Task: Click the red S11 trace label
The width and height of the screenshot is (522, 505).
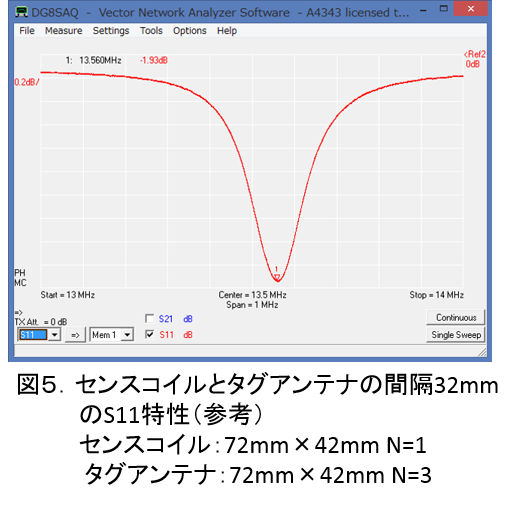Action: pos(166,334)
